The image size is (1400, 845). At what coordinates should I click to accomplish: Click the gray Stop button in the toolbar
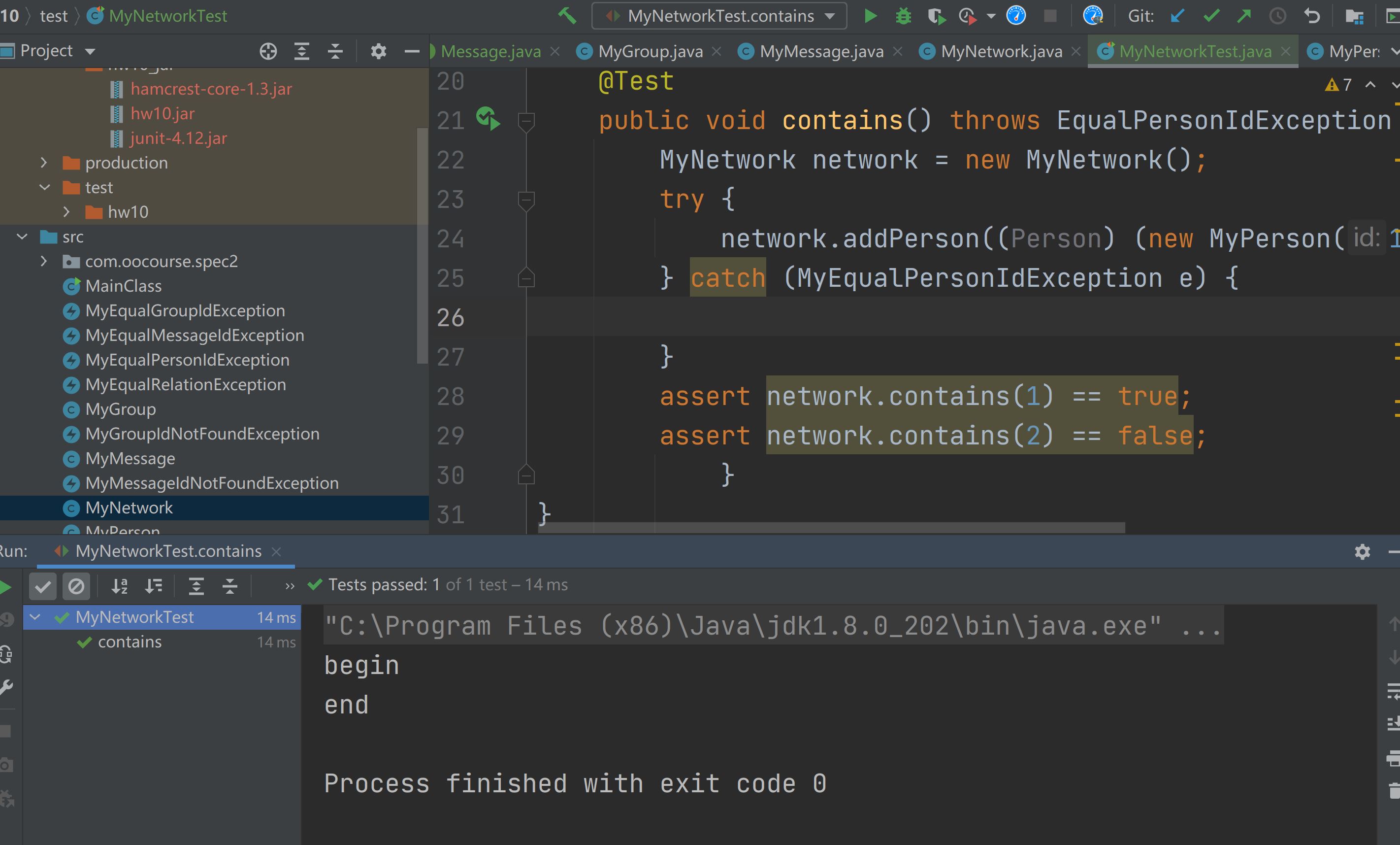(x=1050, y=16)
